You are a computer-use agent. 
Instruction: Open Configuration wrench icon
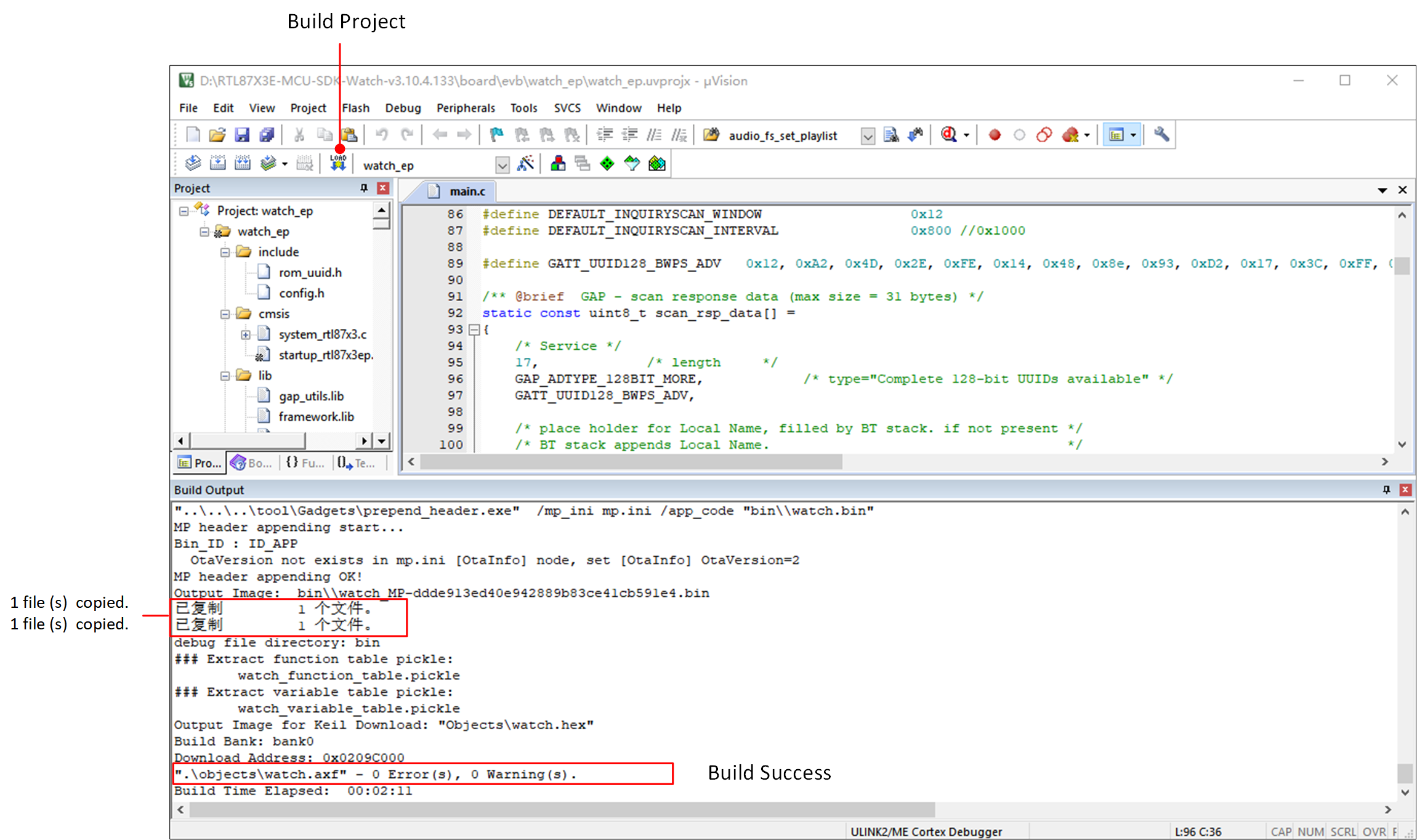[1161, 134]
